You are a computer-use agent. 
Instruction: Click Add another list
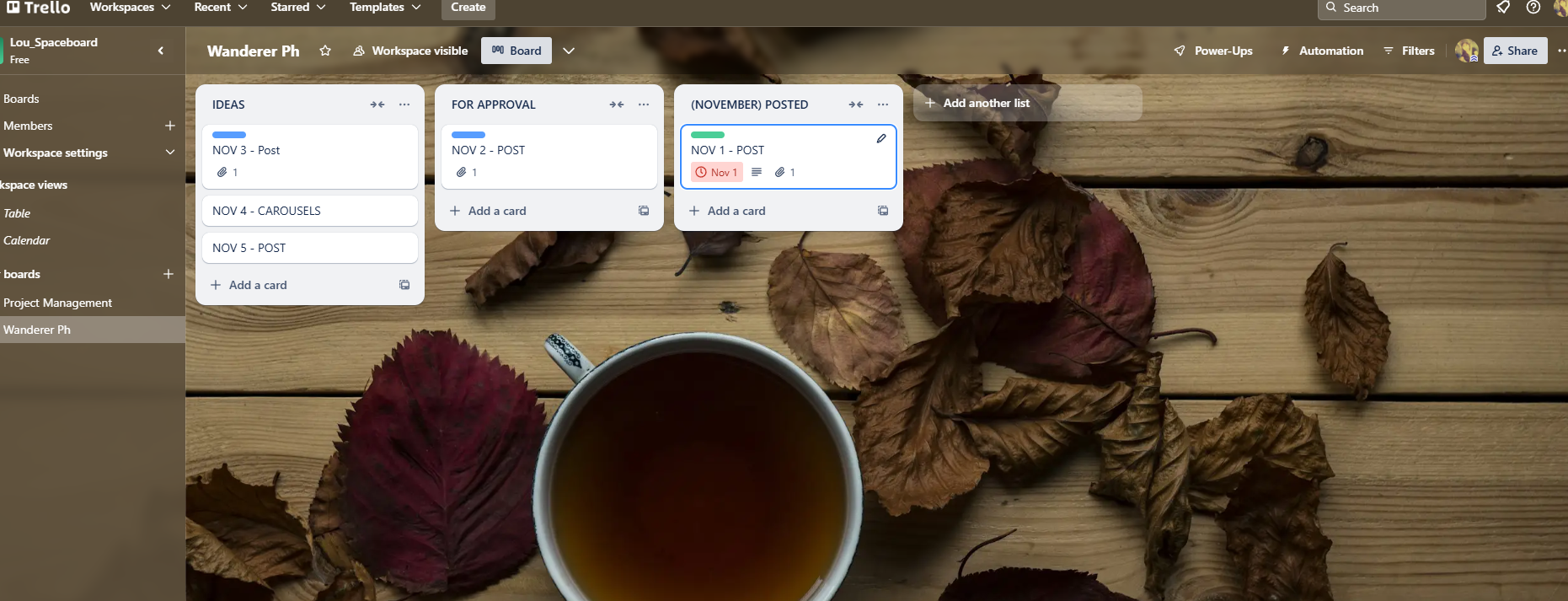pos(1028,103)
